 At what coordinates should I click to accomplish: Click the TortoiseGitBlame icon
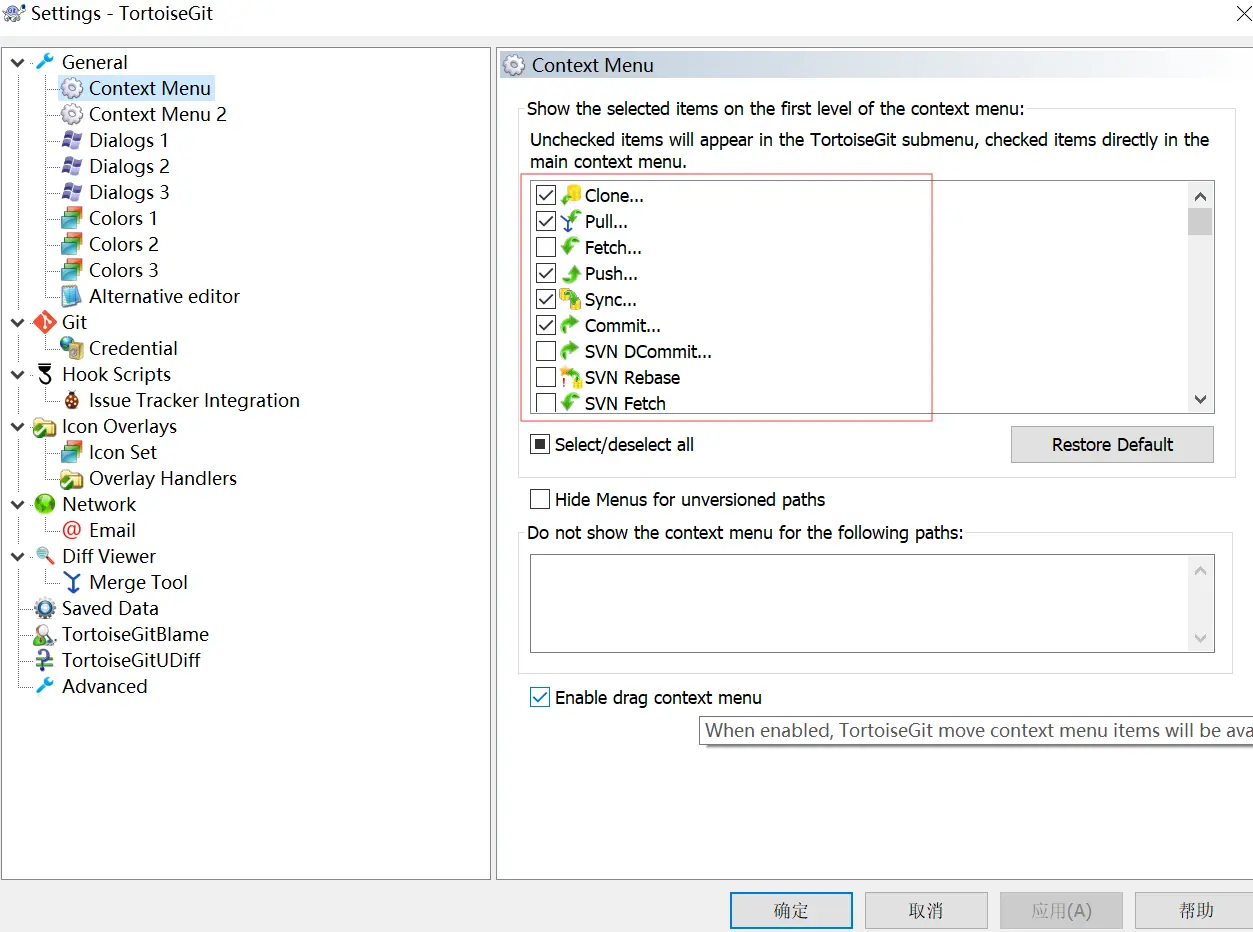pyautogui.click(x=45, y=634)
